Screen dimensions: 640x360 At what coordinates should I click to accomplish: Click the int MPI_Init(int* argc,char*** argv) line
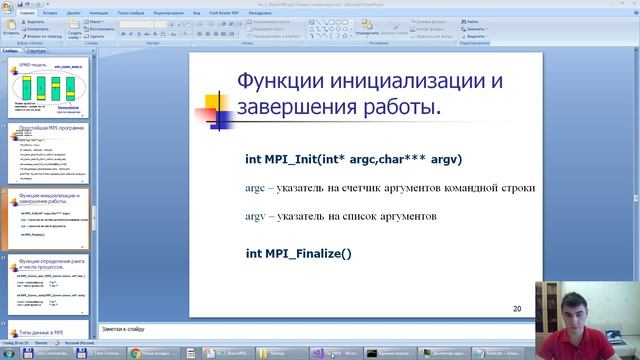tap(353, 159)
